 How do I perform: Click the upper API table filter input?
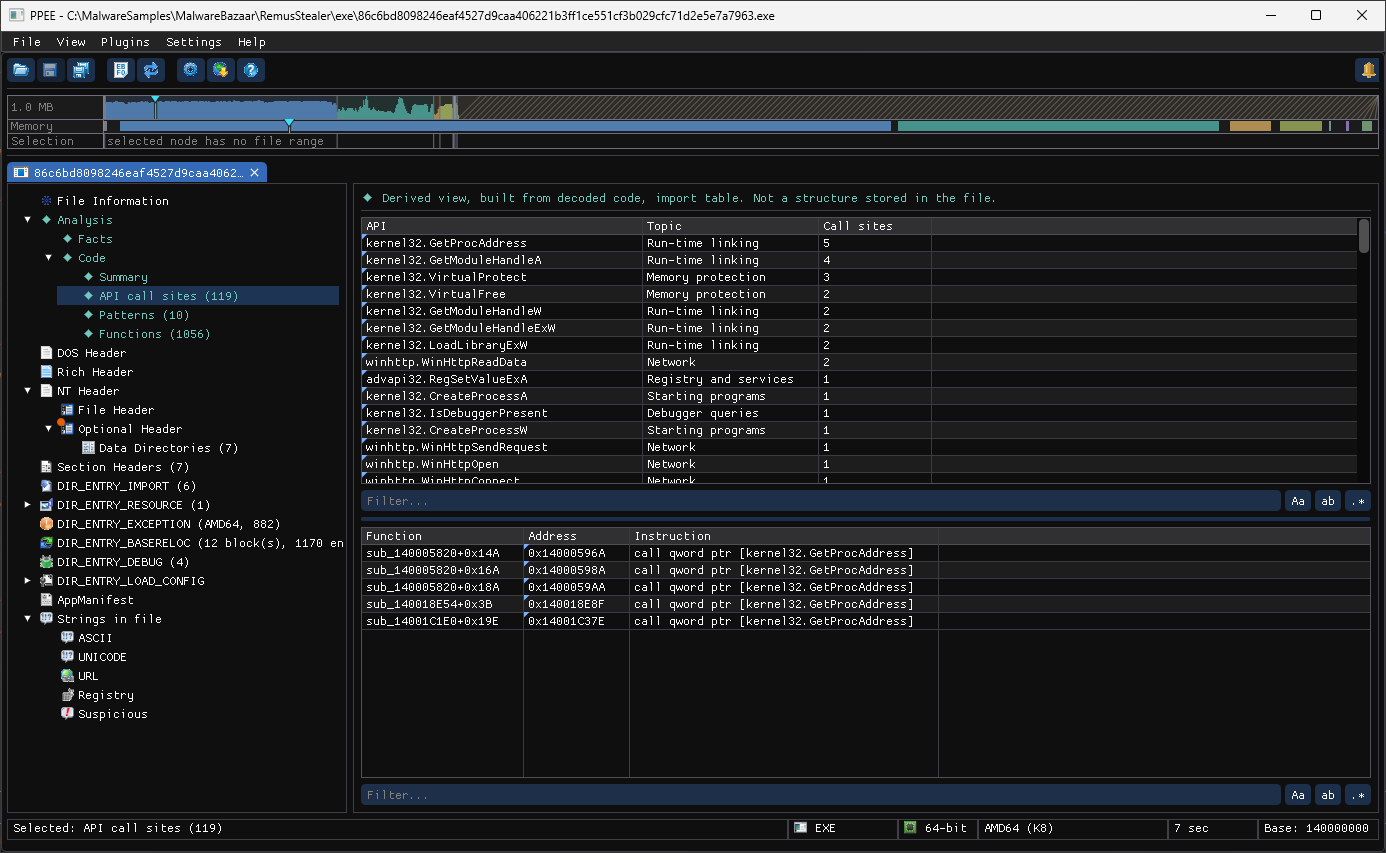click(821, 501)
